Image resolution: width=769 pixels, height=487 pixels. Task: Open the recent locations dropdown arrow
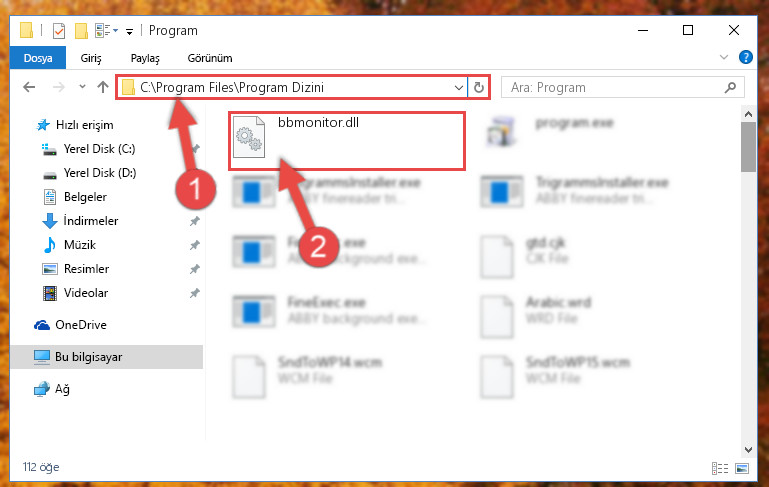tap(82, 87)
